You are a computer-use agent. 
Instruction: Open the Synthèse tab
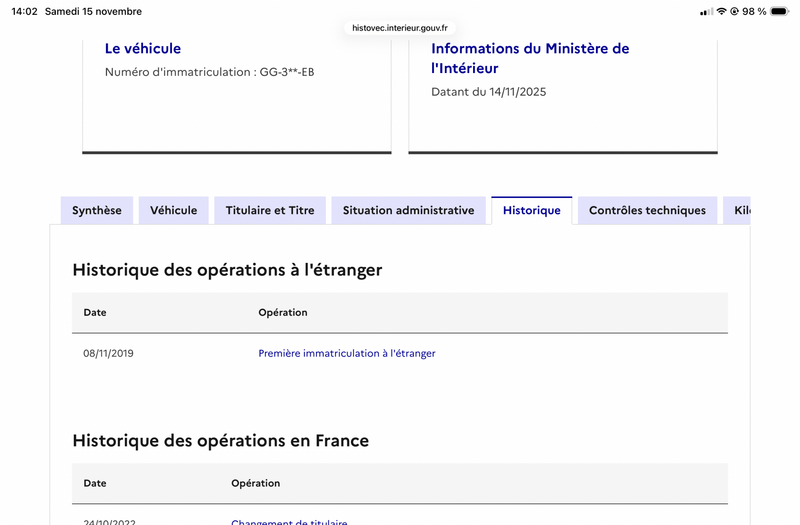(x=97, y=210)
